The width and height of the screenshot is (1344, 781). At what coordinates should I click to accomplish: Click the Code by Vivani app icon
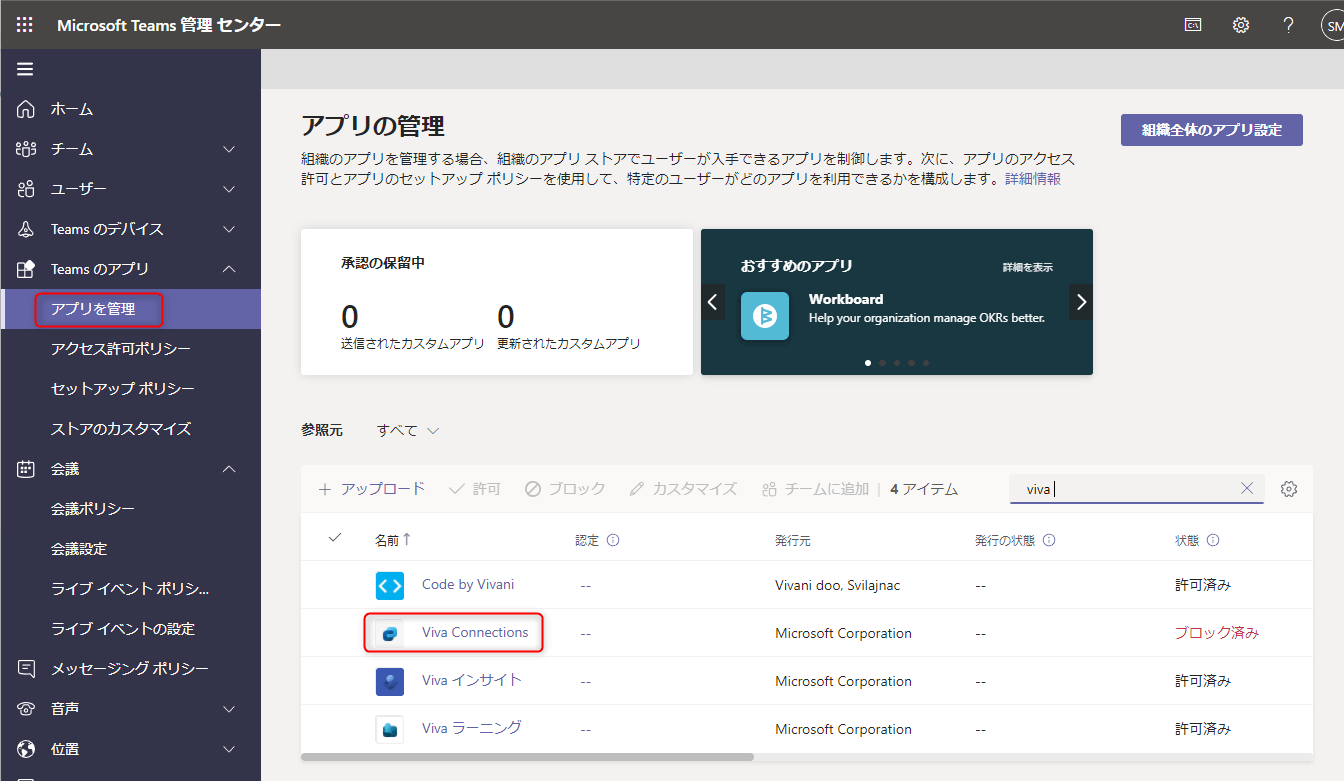(x=390, y=585)
